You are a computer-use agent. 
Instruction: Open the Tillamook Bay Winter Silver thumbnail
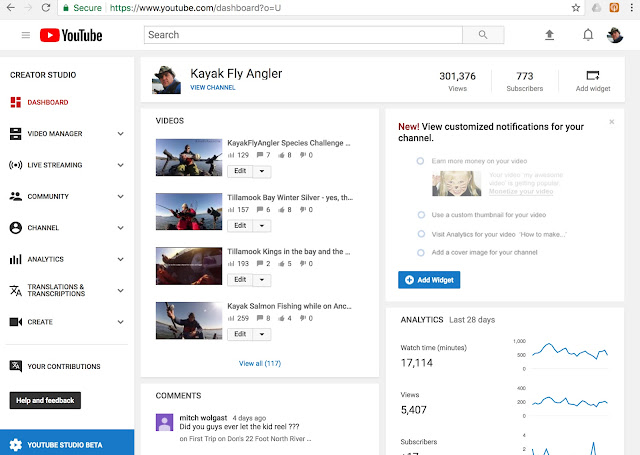189,211
